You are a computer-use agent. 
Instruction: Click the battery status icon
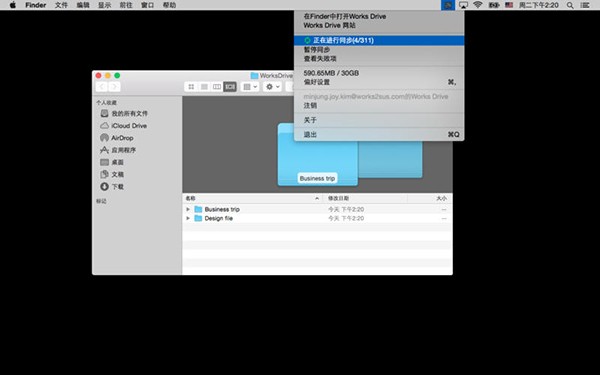[x=494, y=5]
